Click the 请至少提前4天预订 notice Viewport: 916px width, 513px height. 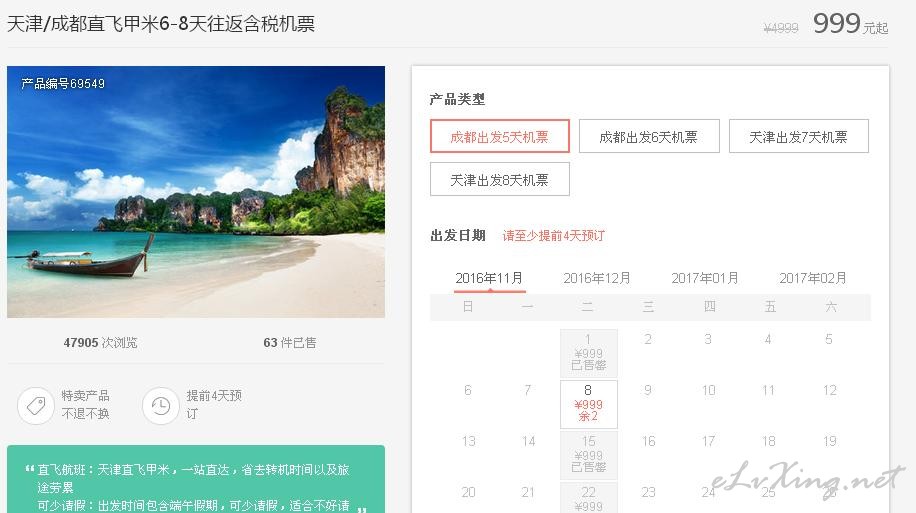554,235
